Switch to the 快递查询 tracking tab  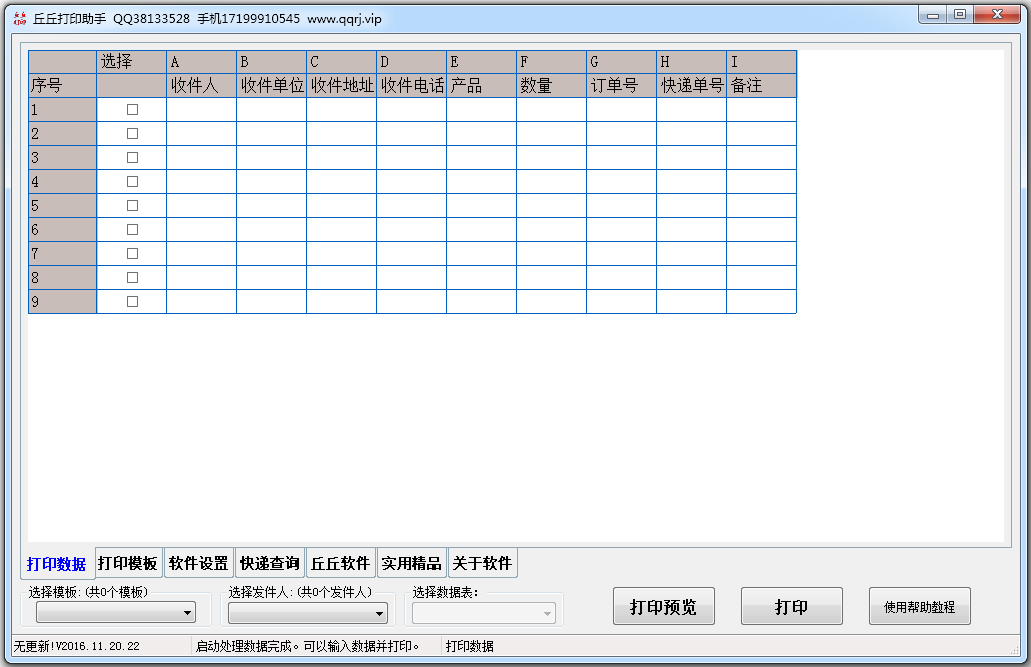[x=271, y=562]
